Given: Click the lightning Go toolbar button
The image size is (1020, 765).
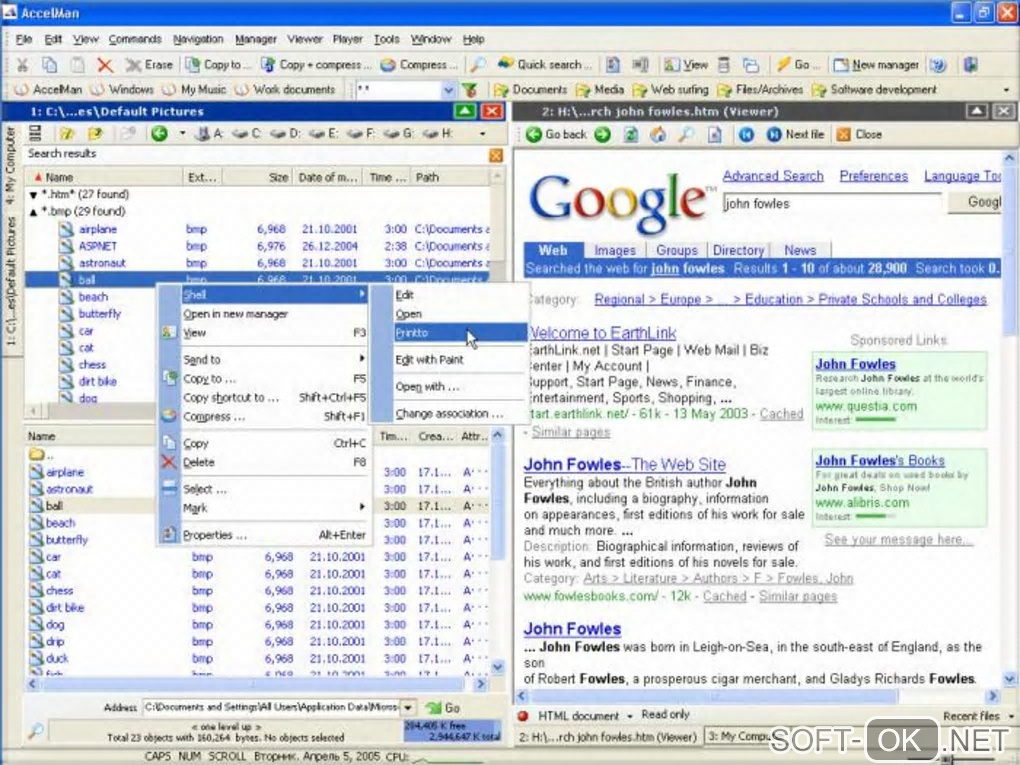Looking at the screenshot, I should click(x=797, y=64).
